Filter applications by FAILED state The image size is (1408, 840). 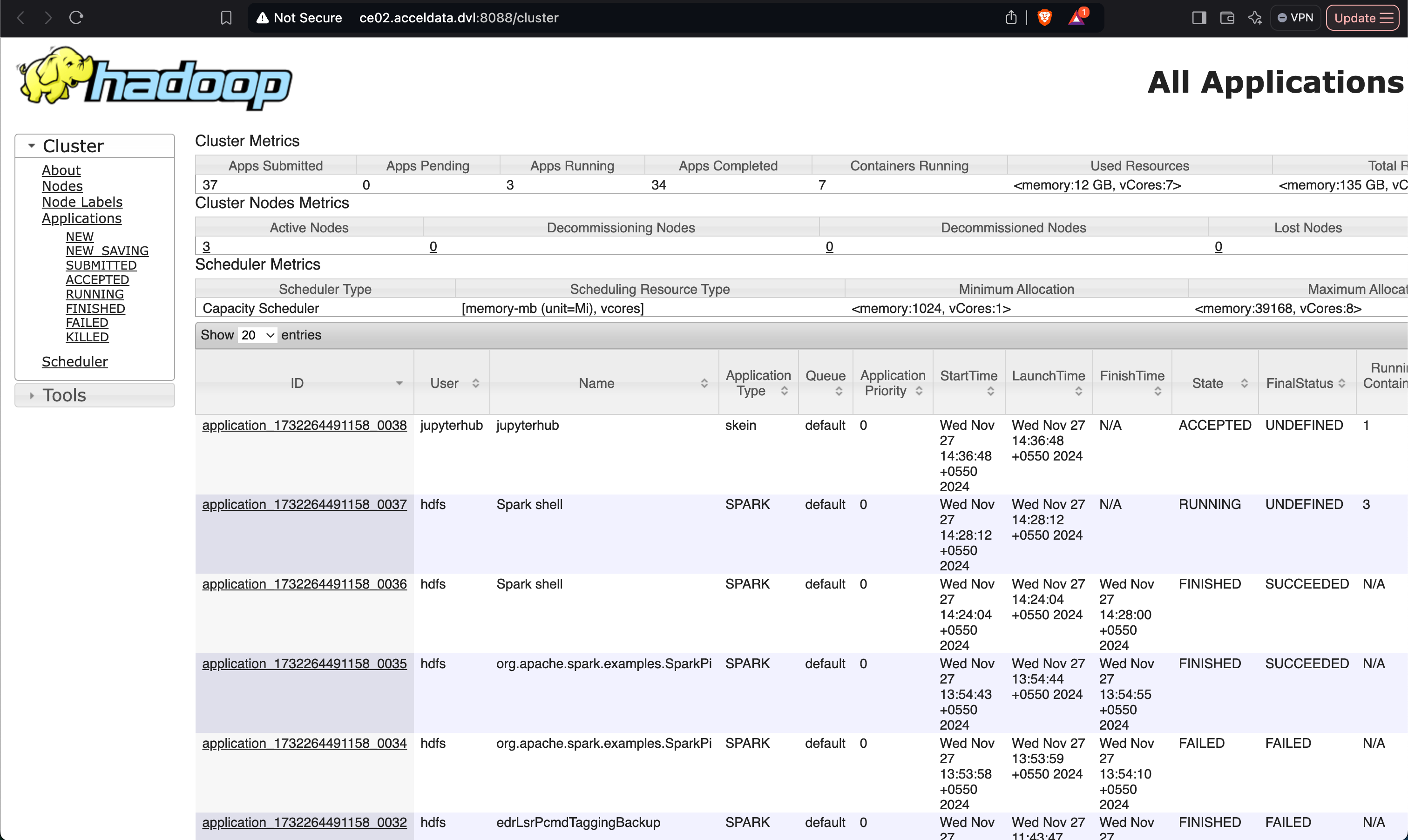(x=87, y=323)
